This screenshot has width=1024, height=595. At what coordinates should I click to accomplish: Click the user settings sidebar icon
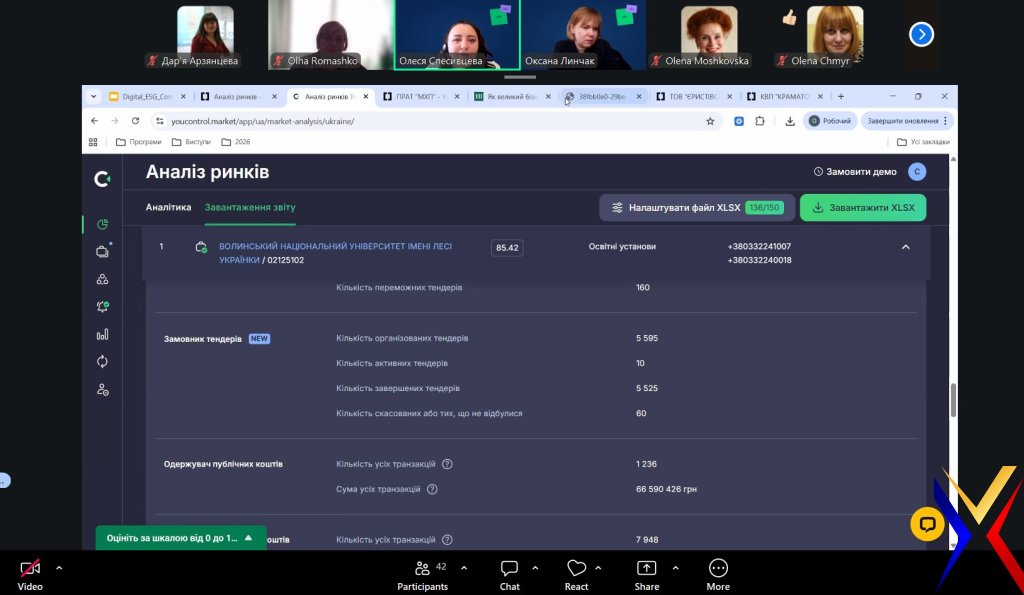pyautogui.click(x=102, y=390)
